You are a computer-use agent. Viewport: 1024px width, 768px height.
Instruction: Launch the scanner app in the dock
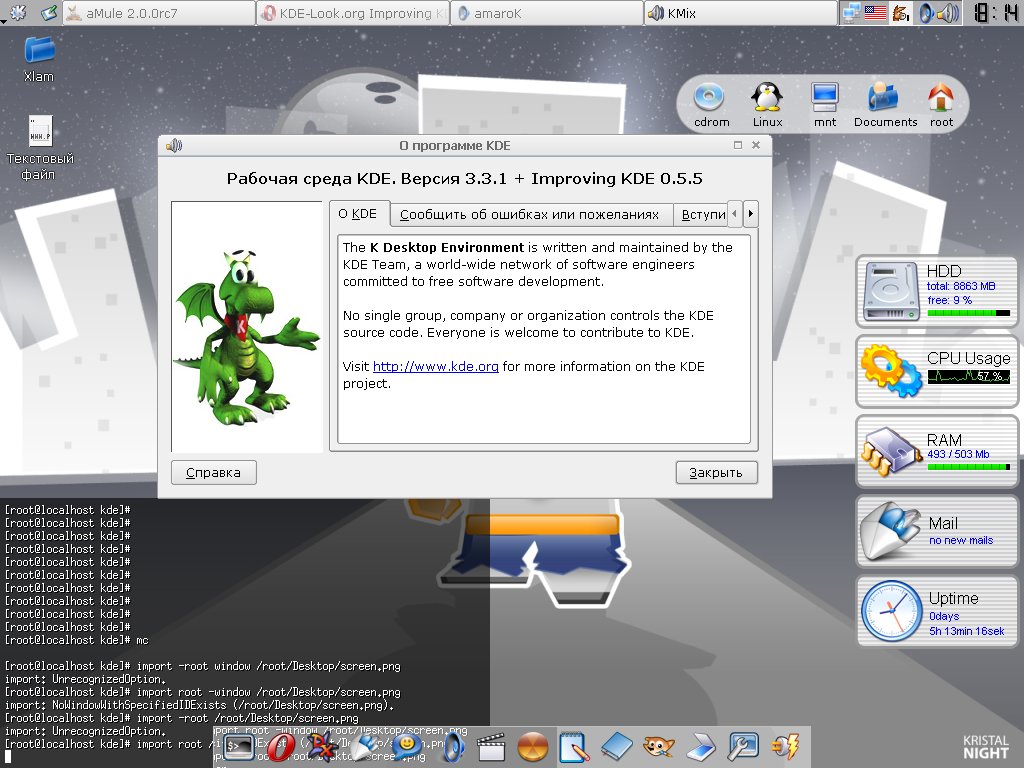[700, 746]
